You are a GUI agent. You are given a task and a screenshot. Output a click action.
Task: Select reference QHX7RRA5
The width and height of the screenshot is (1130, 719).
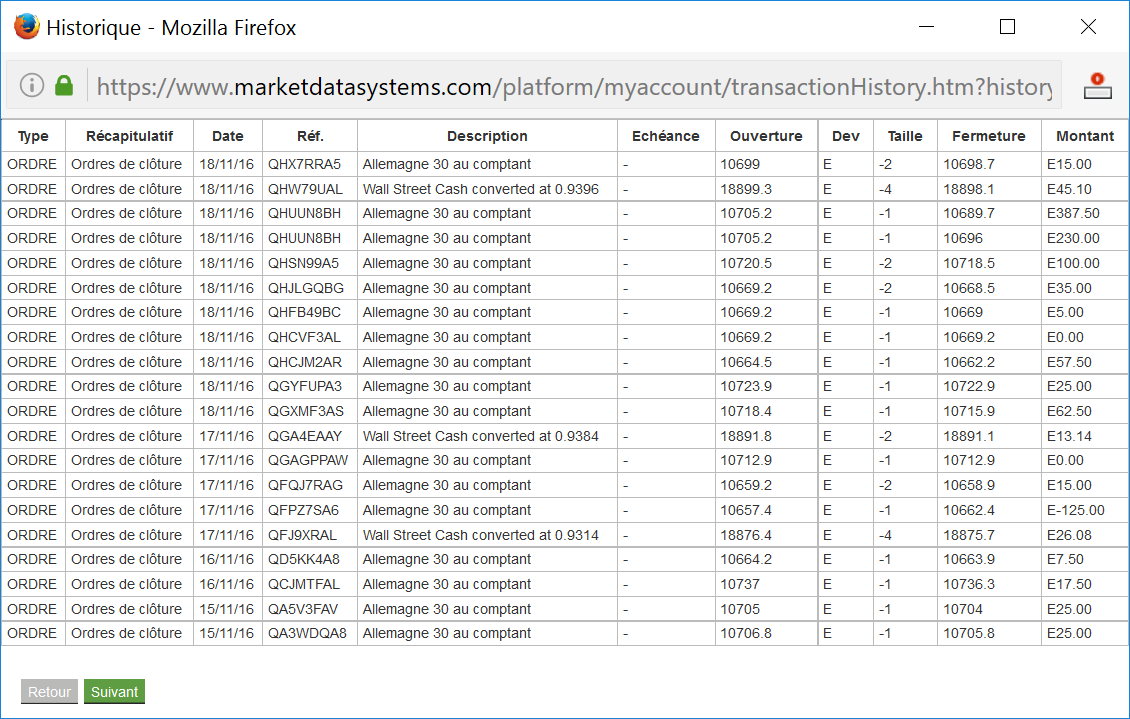pyautogui.click(x=304, y=164)
